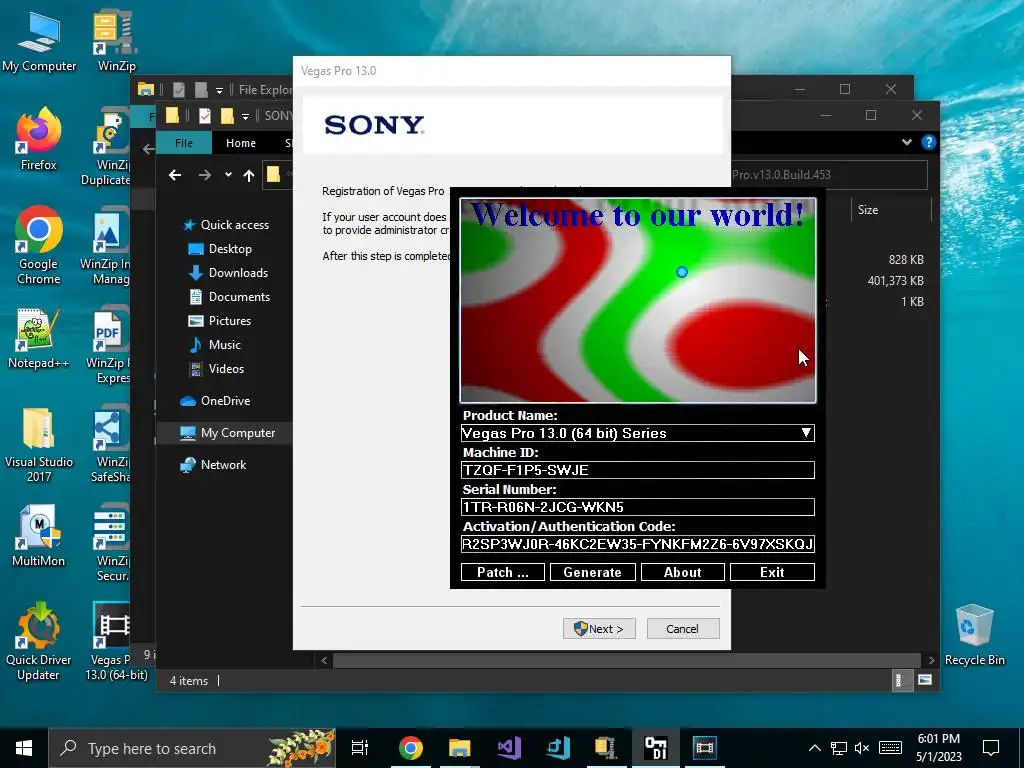The image size is (1024, 768).
Task: Open the WinZip taskbar icon
Action: pyautogui.click(x=607, y=748)
